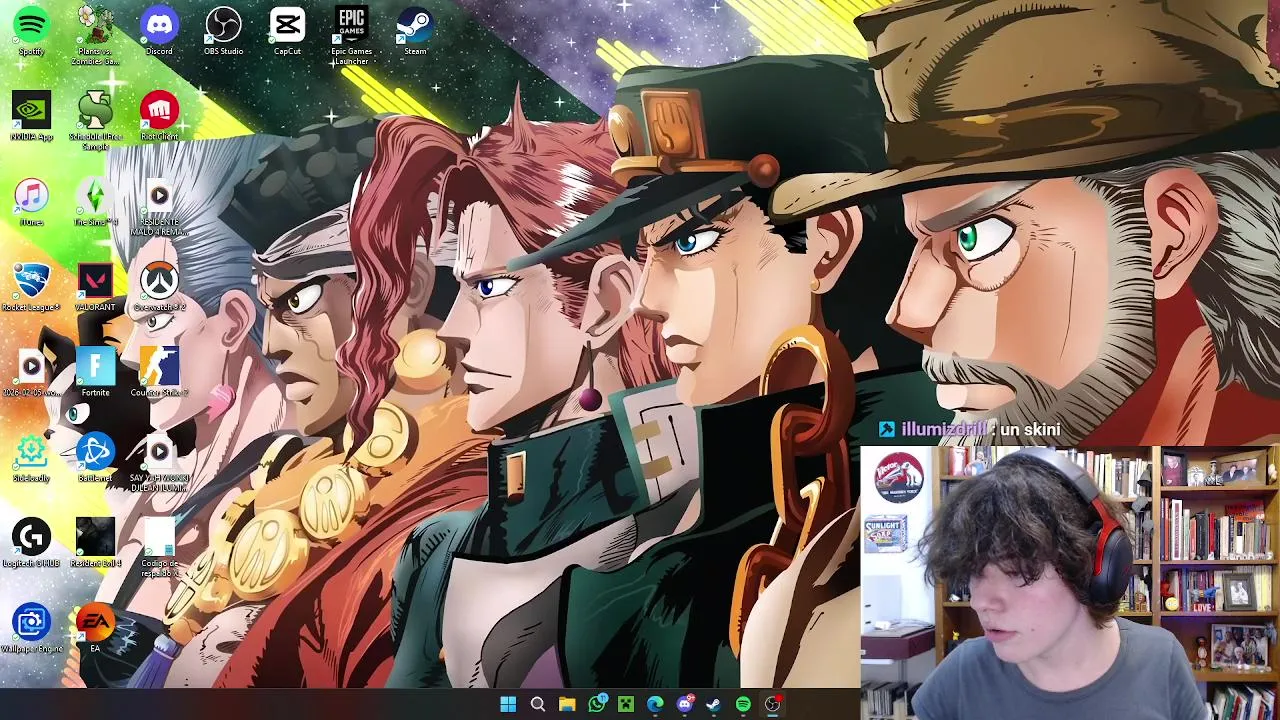Select the Rocket League desktop icon
Image resolution: width=1280 pixels, height=720 pixels.
tap(31, 288)
